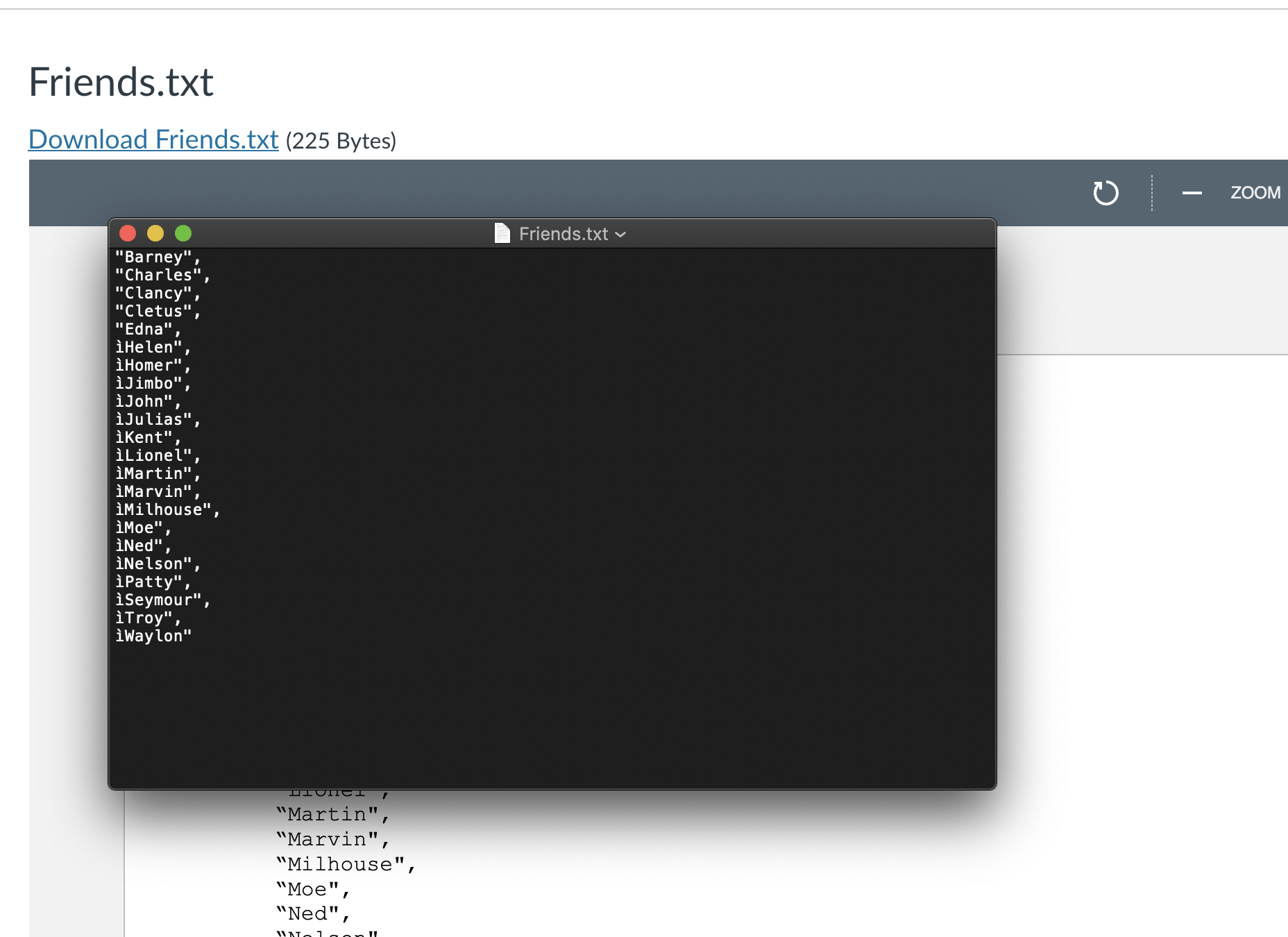Click the Milhouse line in the dark editor
This screenshot has height=937, width=1288.
167,510
